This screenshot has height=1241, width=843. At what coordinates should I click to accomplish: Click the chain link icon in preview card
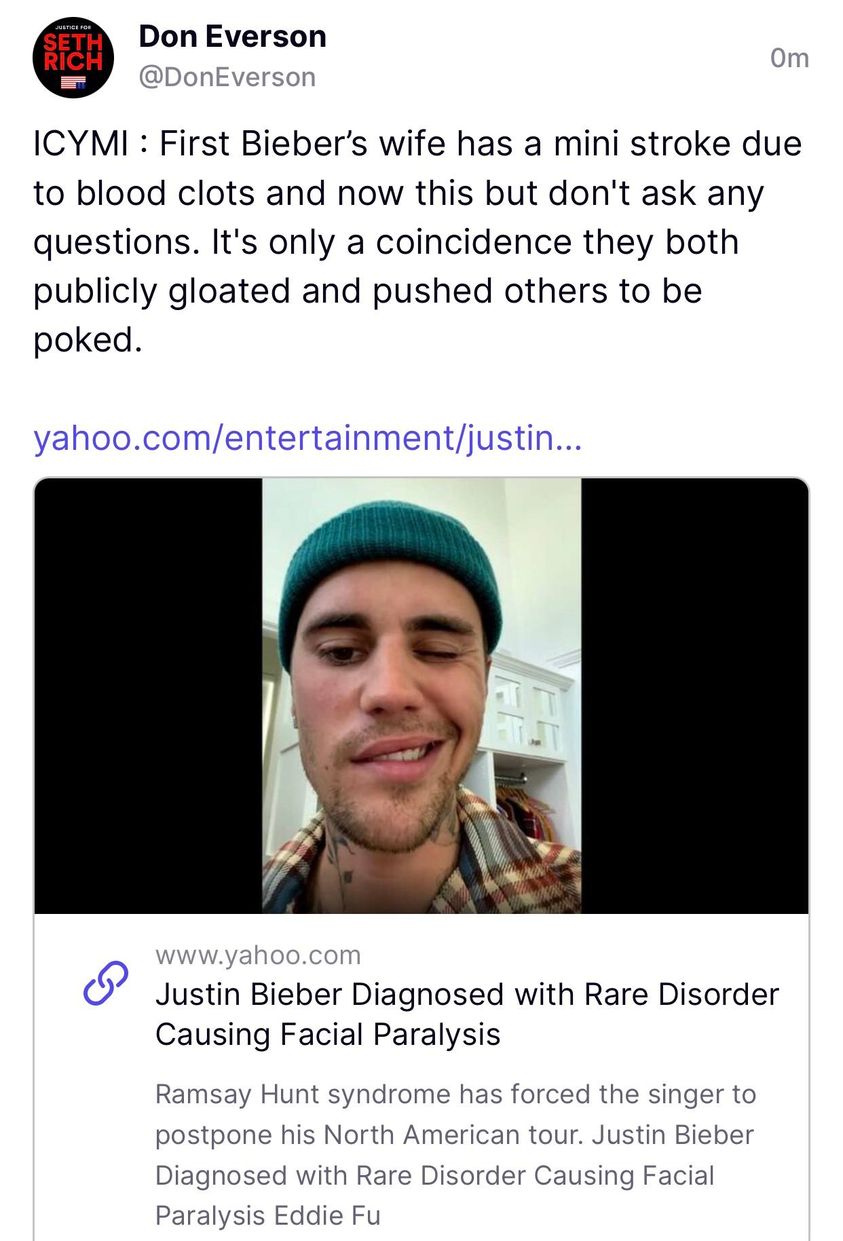106,985
